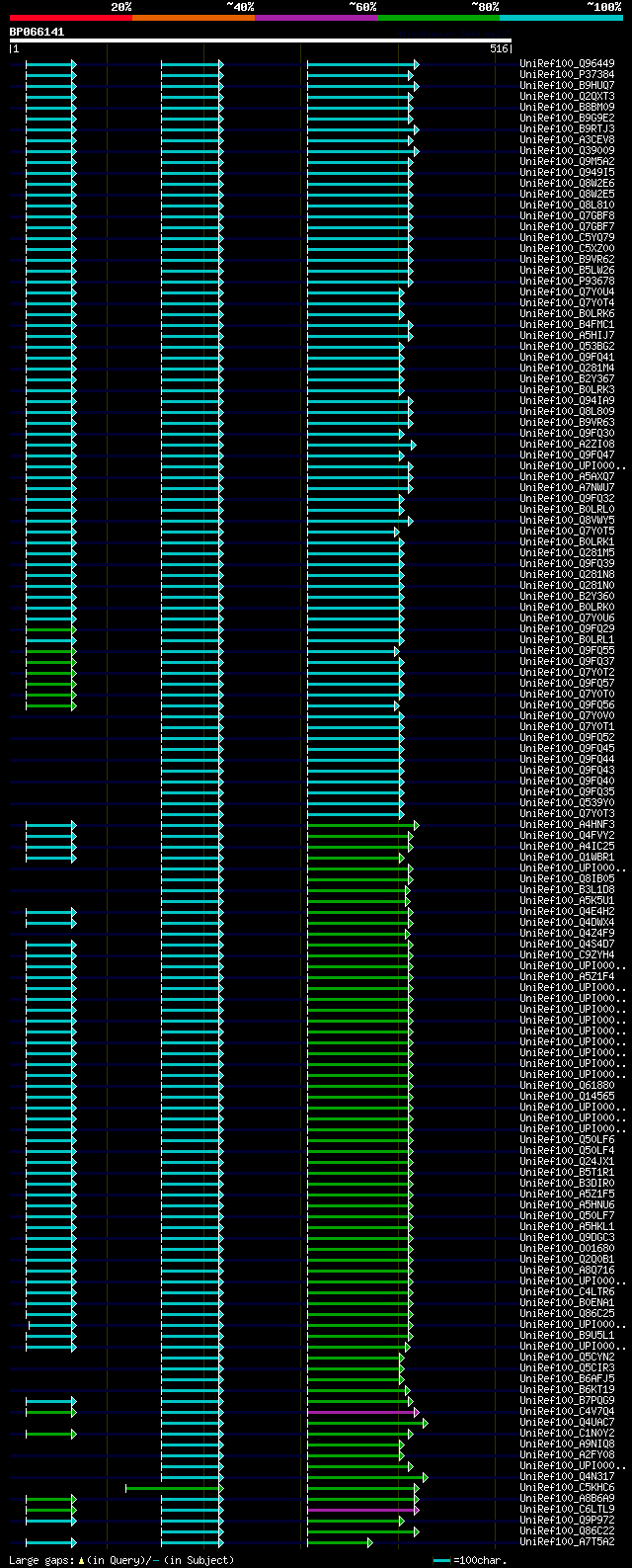Select the label UniRef100_Q14565
Screen dimensions: 632x1568
click(567, 1097)
